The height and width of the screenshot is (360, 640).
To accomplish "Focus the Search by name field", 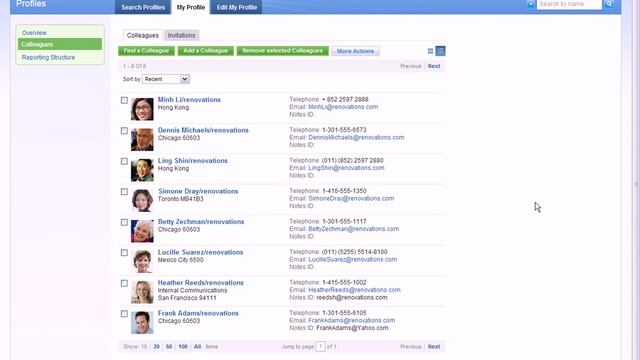I will click(x=569, y=4).
